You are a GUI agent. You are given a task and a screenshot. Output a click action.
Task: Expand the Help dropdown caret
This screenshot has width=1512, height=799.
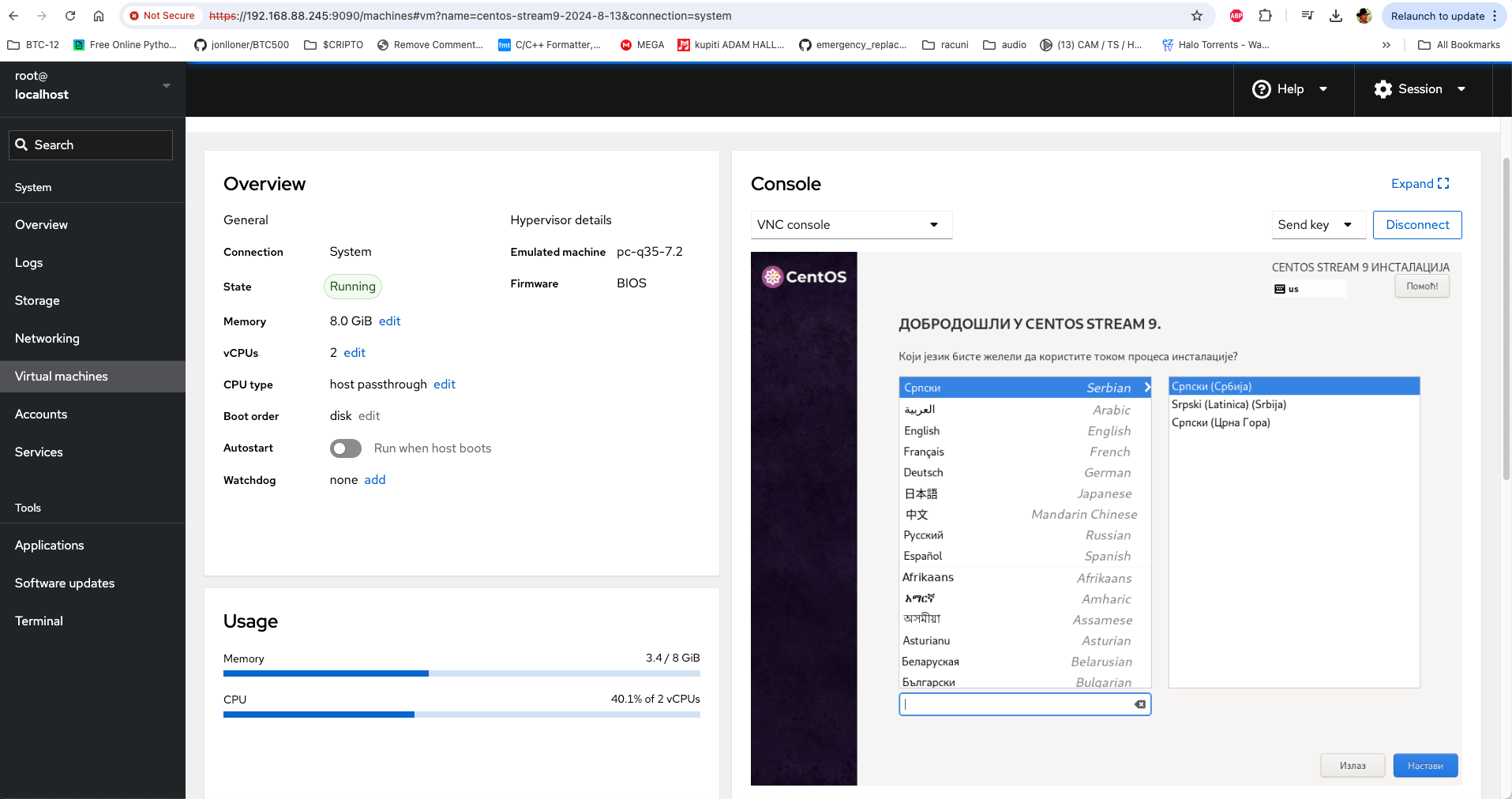click(x=1323, y=89)
